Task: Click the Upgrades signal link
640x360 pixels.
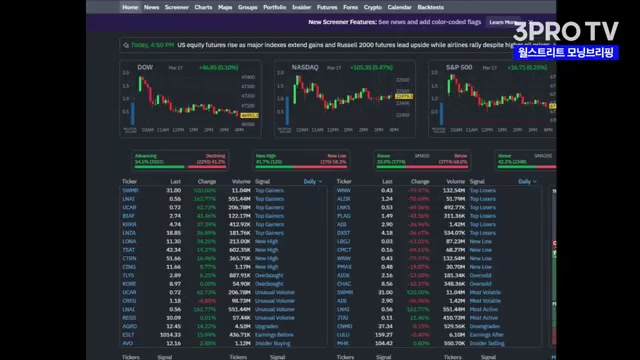Action: tap(267, 327)
